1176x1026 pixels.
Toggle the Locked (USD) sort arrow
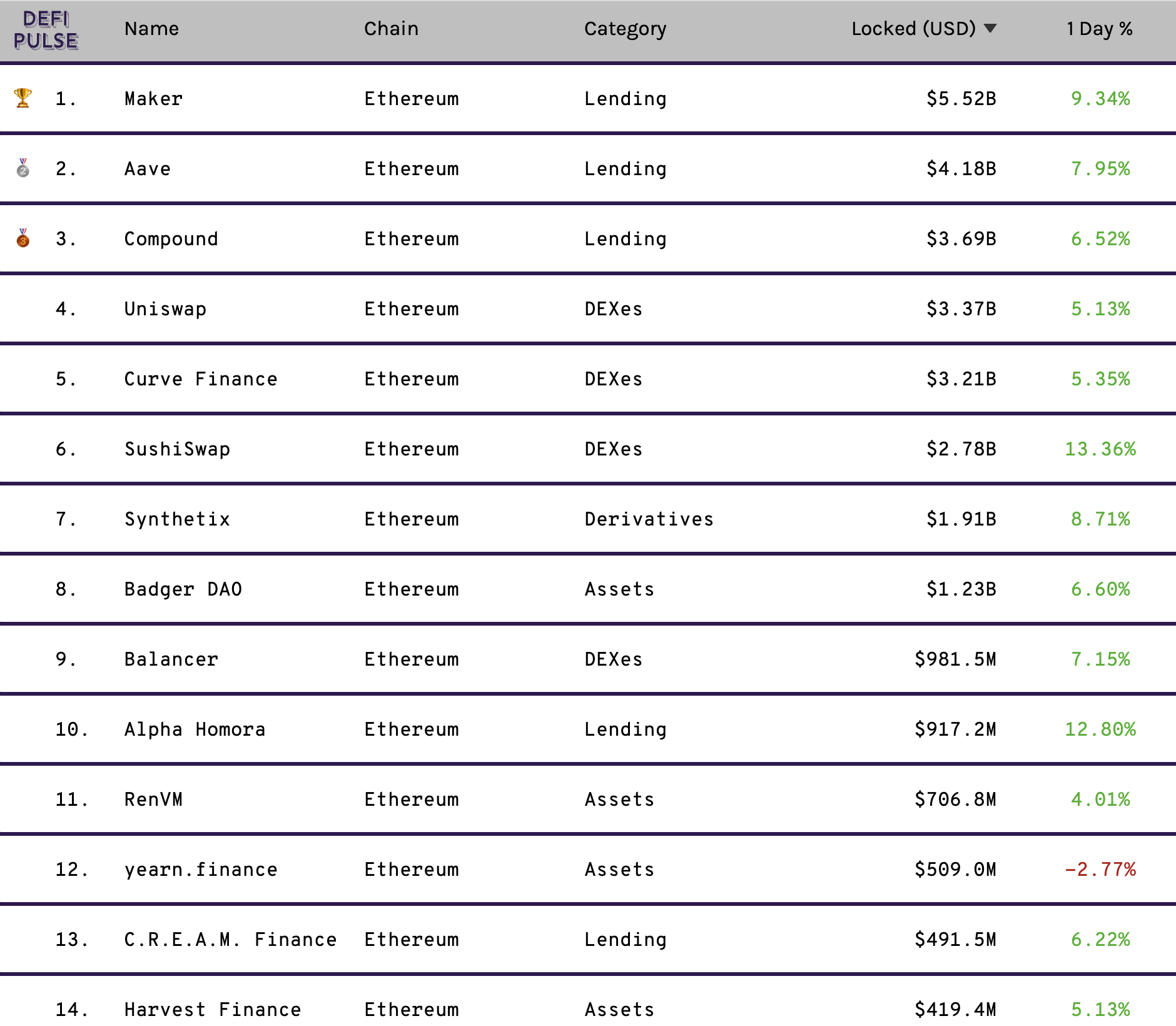coord(990,28)
